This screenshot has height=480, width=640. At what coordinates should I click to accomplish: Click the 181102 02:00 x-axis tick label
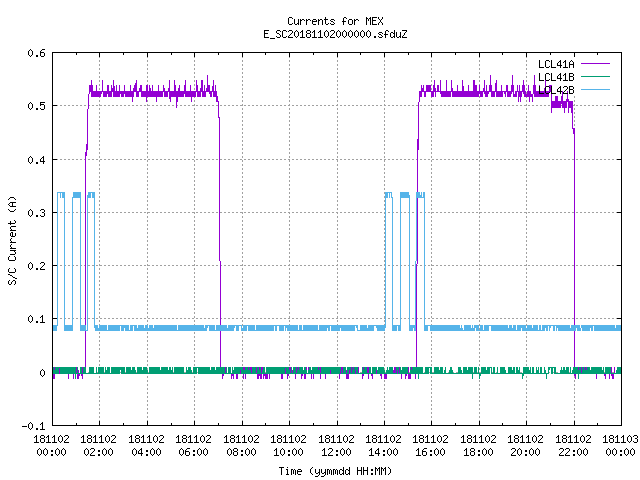pos(98,446)
